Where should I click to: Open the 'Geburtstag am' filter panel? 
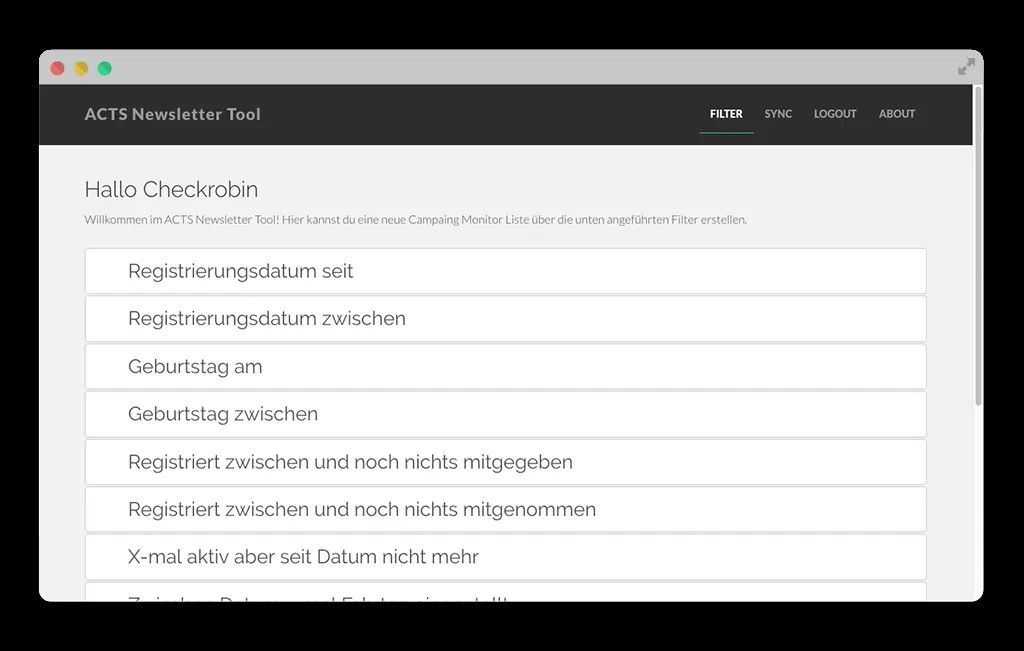[x=504, y=366]
